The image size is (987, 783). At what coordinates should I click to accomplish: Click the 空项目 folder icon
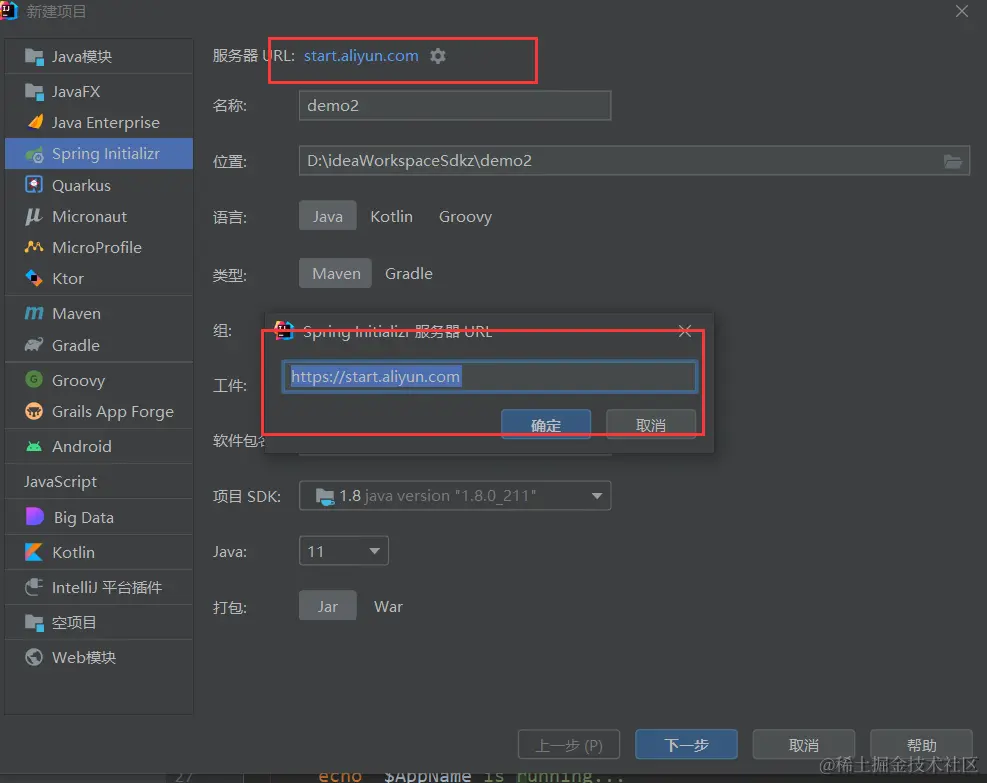[34, 622]
